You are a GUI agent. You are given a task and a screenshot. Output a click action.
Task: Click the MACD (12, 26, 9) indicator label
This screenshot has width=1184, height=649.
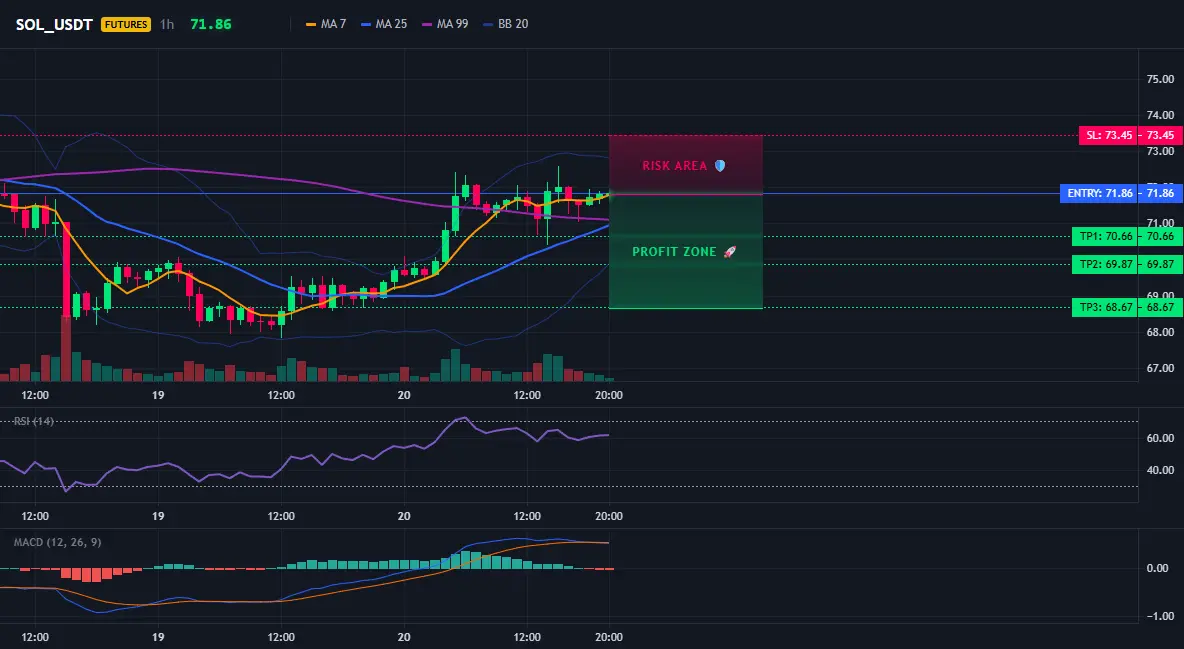[57, 542]
